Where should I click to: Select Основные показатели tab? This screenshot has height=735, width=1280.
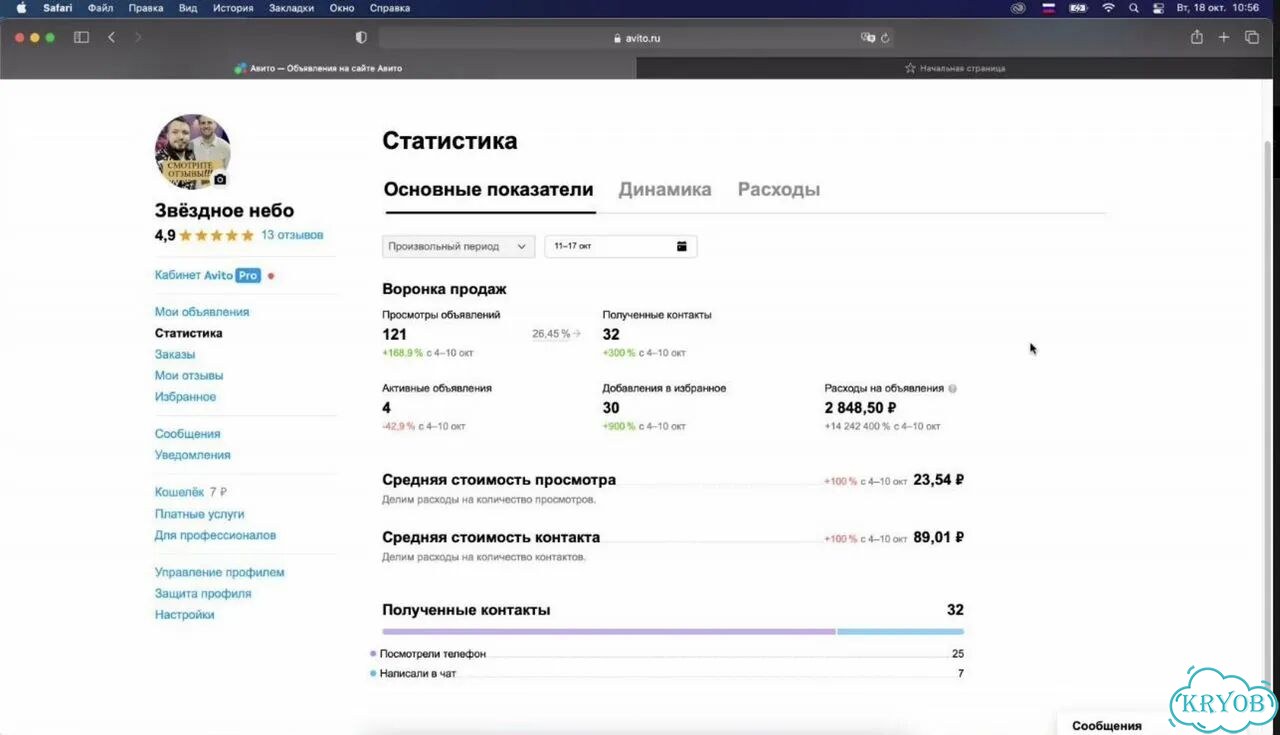[489, 190]
